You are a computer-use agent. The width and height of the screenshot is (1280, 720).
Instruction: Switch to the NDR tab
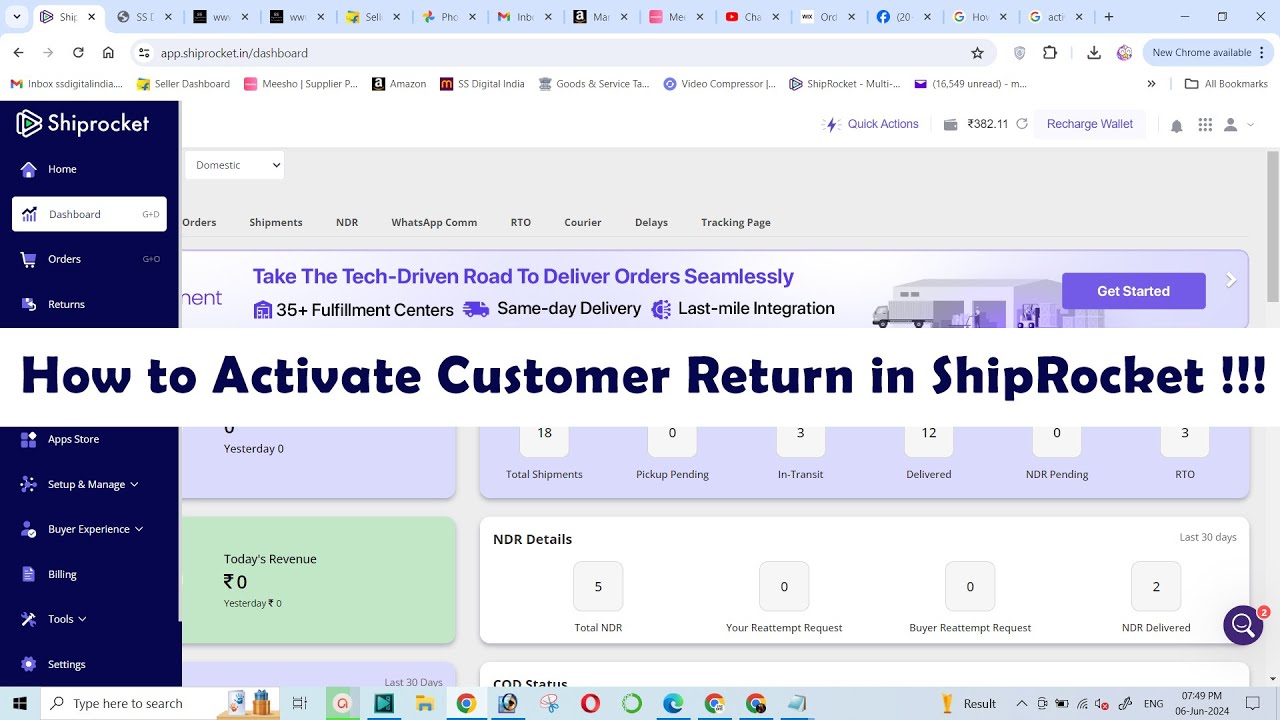tap(347, 222)
